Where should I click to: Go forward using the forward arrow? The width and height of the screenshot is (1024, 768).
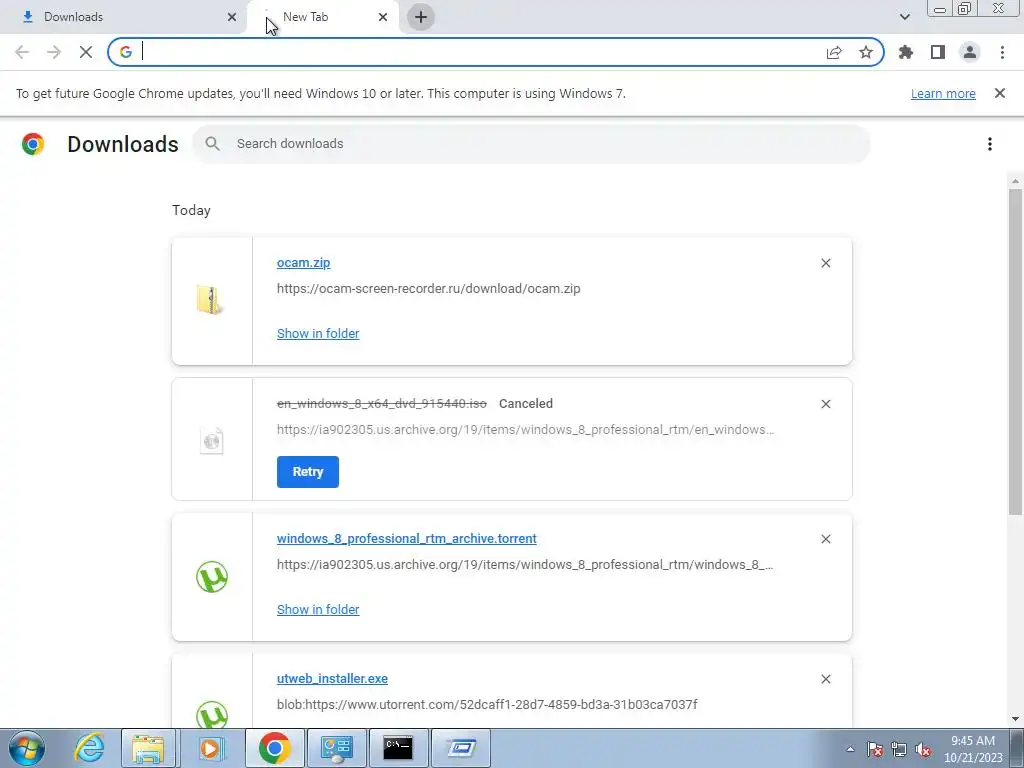tap(54, 52)
